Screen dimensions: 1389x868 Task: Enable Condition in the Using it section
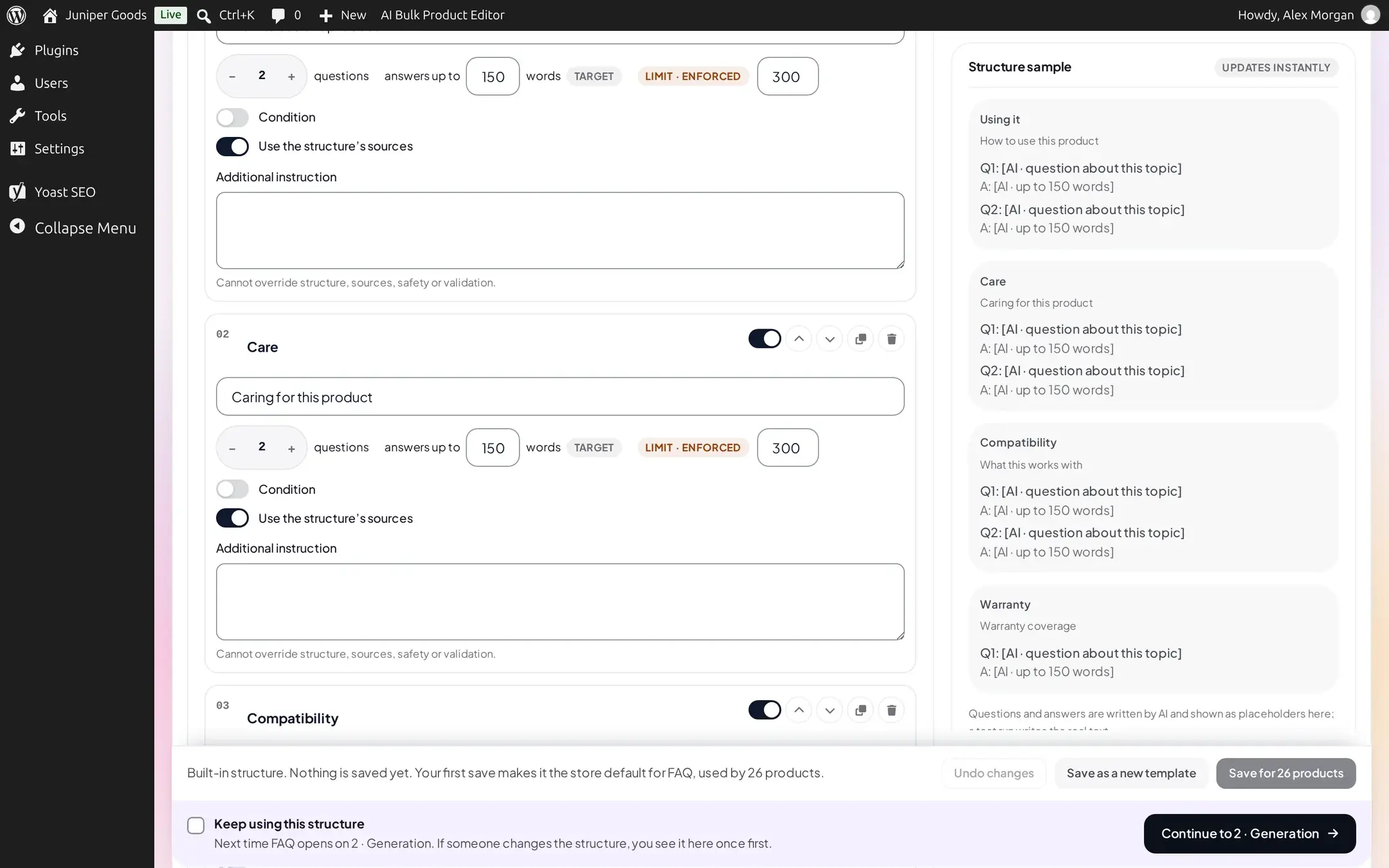point(232,118)
